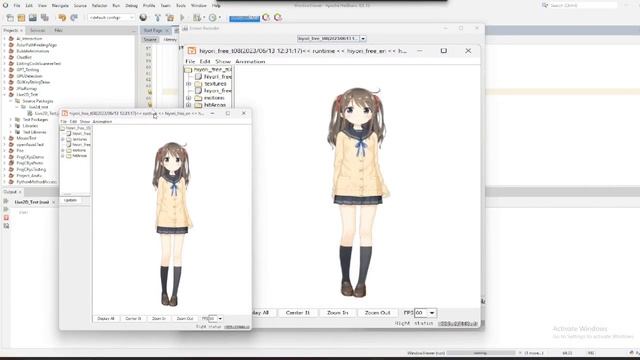Click the Build Project hammer icon
Image resolution: width=640 pixels, height=360 pixels.
click(158, 18)
